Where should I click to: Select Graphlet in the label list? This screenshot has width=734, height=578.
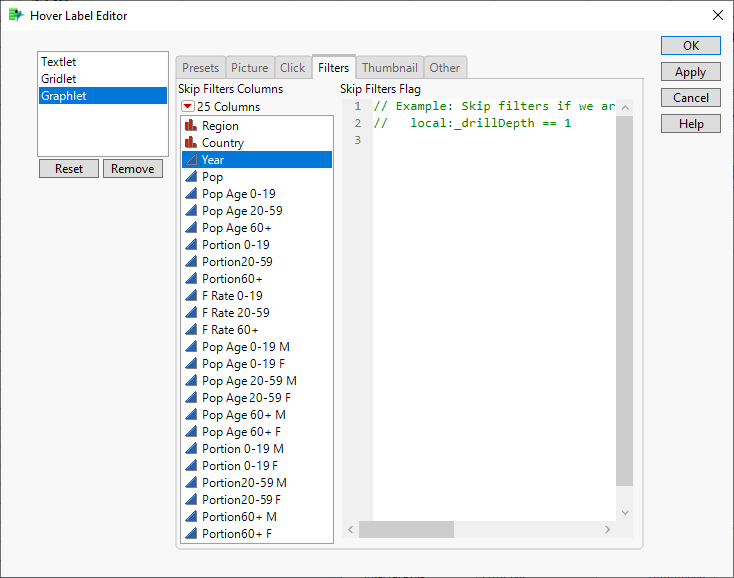point(103,95)
